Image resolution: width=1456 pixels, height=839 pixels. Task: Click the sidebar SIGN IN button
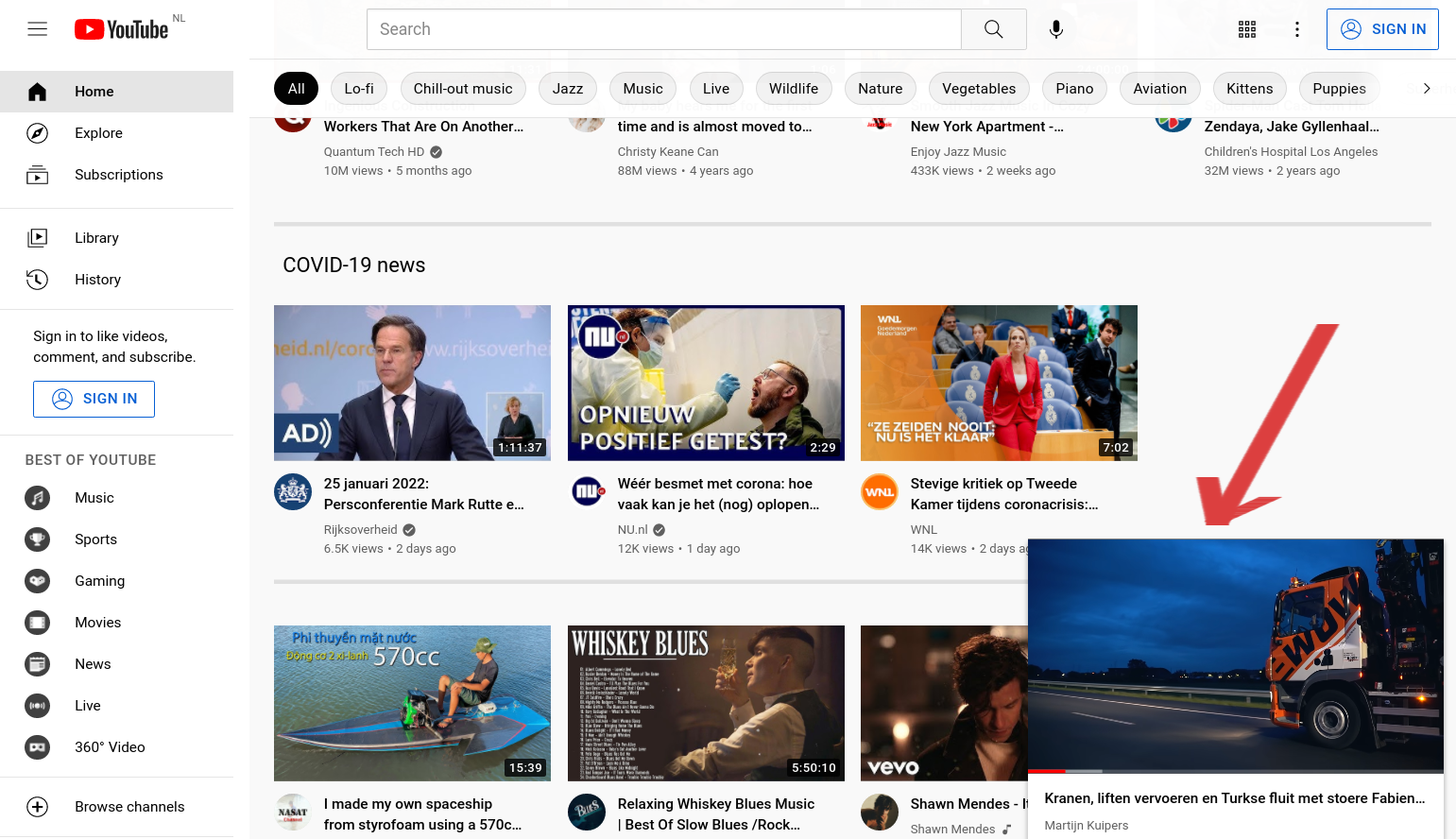pyautogui.click(x=94, y=399)
